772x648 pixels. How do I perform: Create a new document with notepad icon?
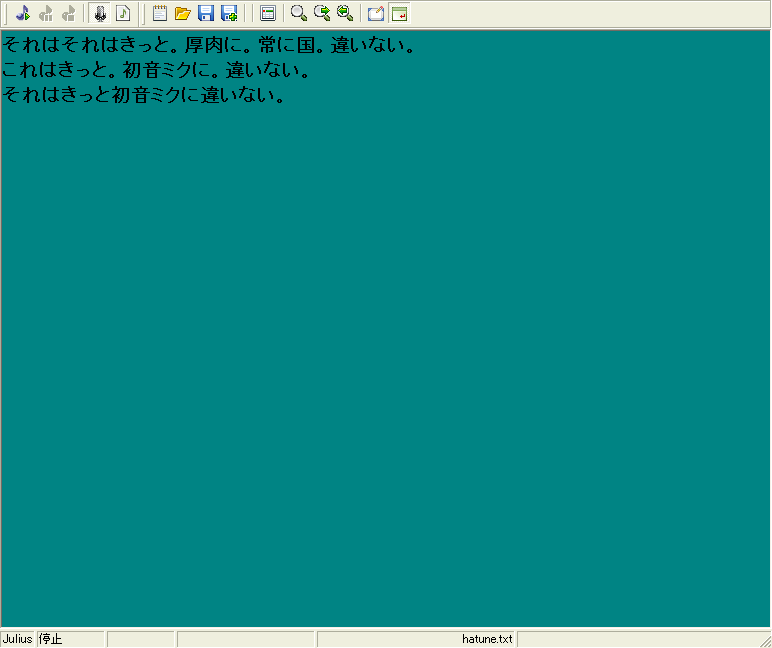tap(160, 13)
